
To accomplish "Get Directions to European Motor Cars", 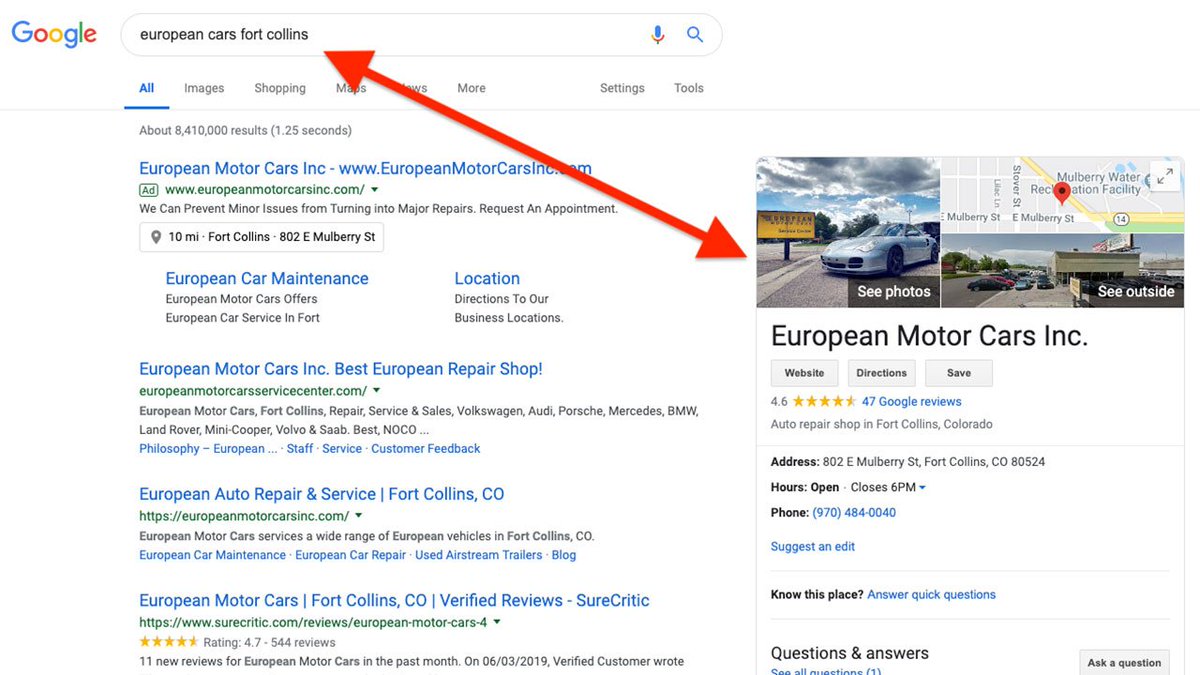I will pyautogui.click(x=881, y=372).
